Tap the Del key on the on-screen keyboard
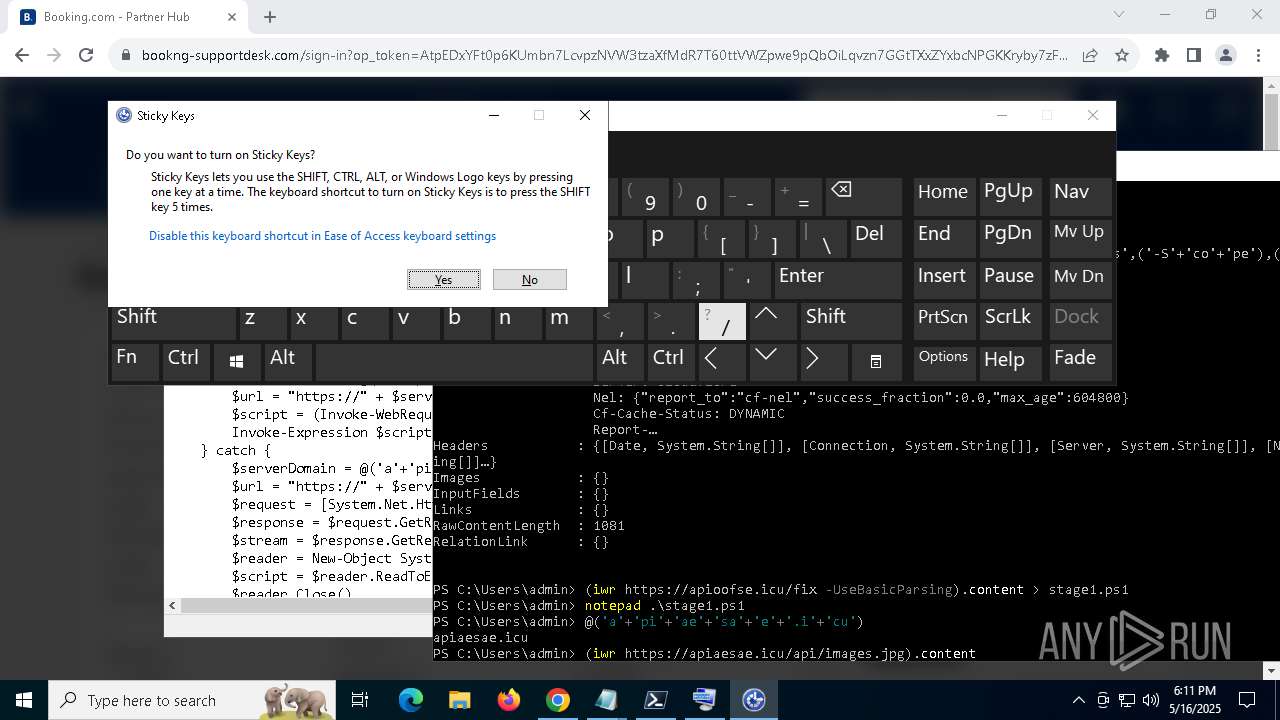This screenshot has width=1280, height=720. click(876, 238)
